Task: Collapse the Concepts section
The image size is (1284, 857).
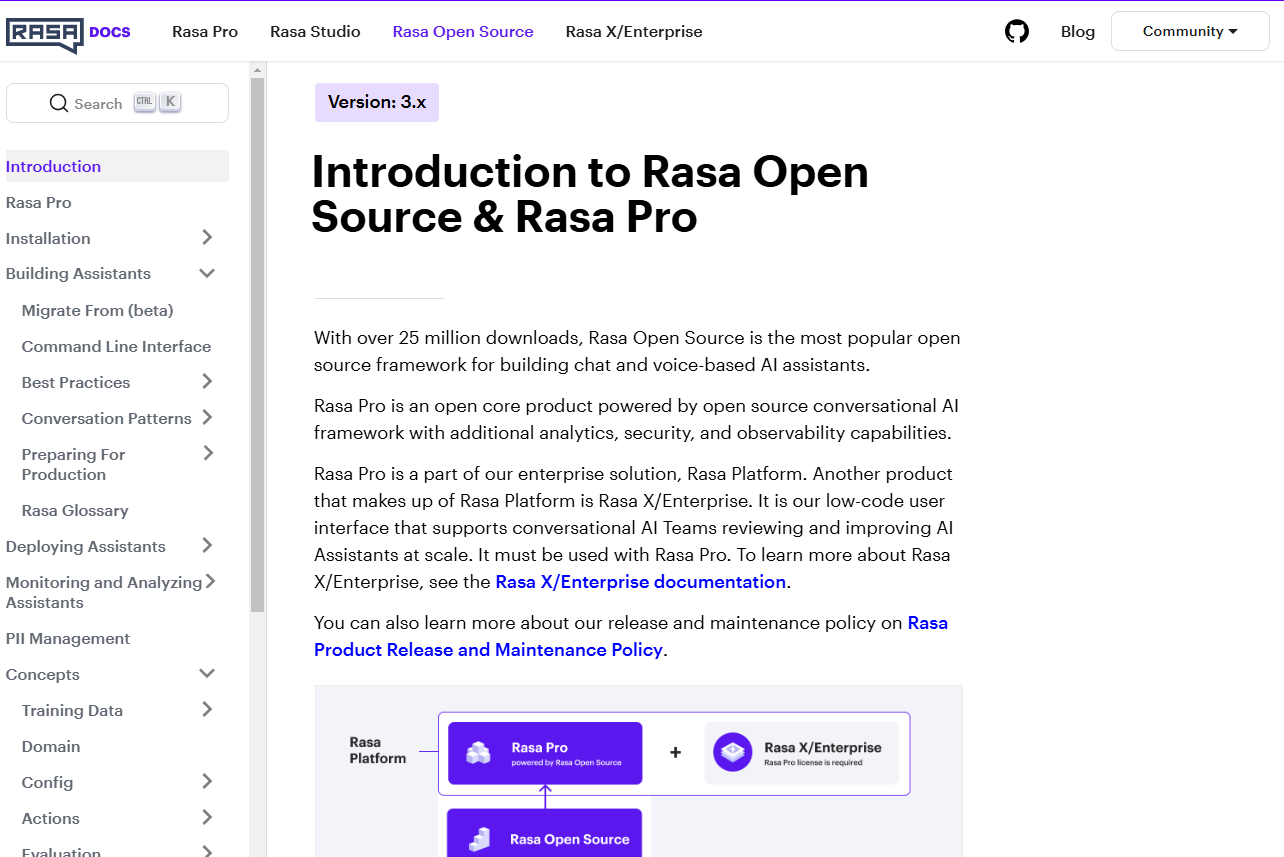Action: click(x=207, y=674)
